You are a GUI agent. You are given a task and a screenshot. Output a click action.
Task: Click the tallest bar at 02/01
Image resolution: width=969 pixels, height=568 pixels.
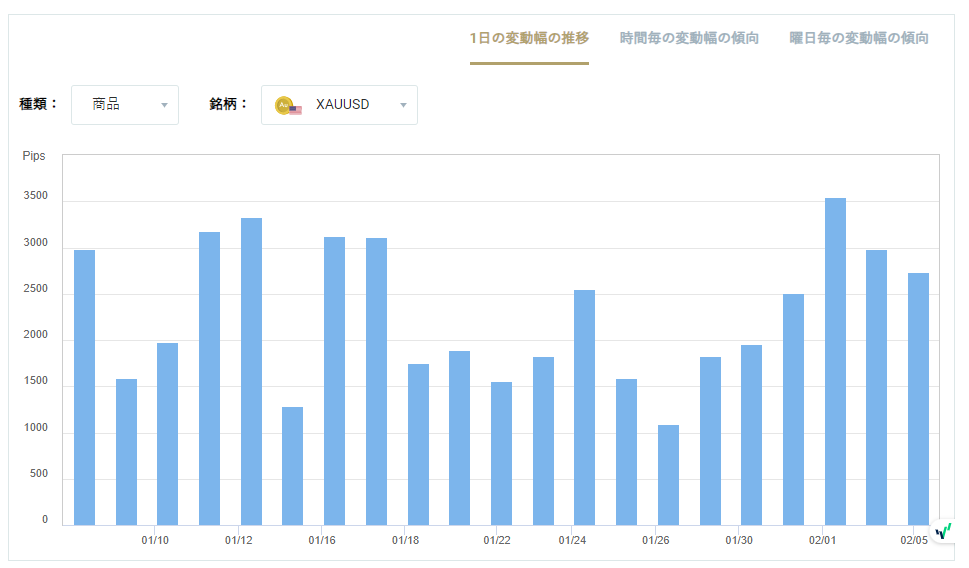pos(836,362)
